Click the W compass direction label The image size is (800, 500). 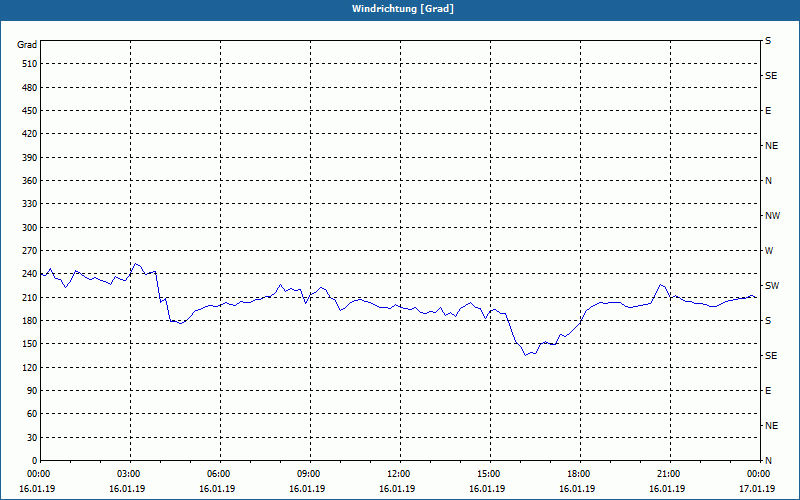769,251
